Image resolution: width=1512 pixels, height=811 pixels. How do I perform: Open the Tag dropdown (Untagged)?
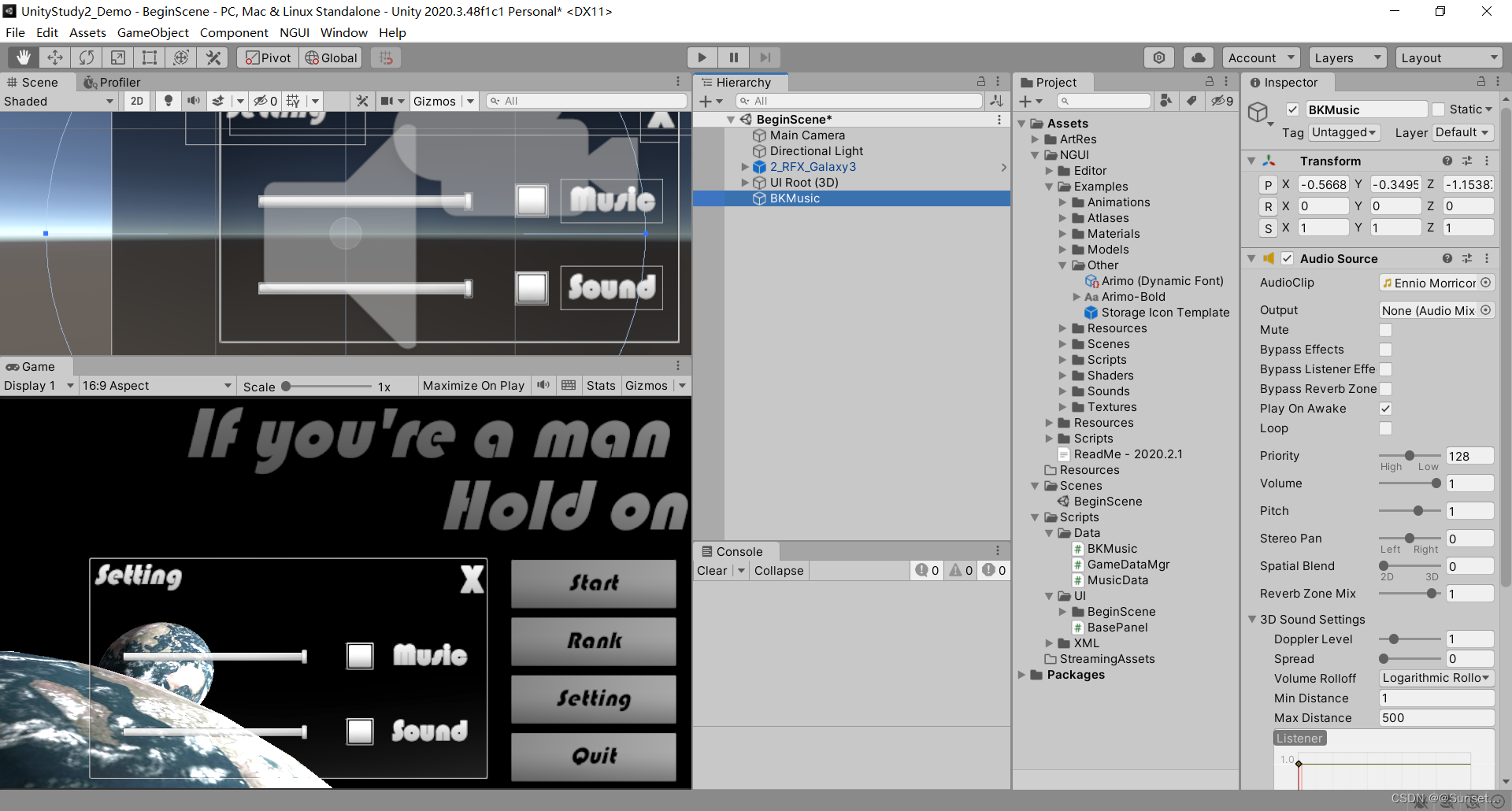(1343, 132)
